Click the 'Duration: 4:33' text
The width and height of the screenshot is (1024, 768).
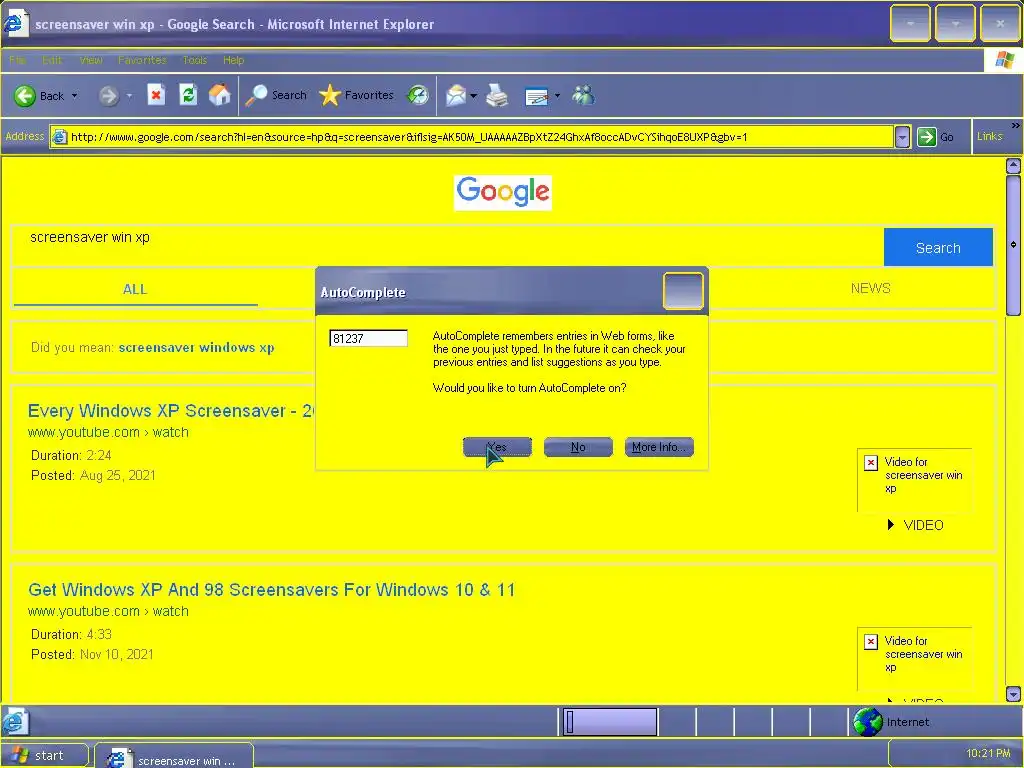[x=71, y=634]
